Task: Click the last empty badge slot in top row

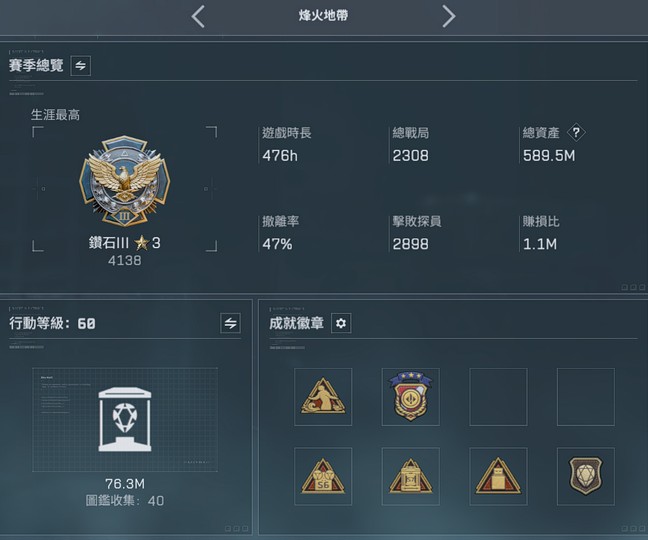Action: pos(586,397)
